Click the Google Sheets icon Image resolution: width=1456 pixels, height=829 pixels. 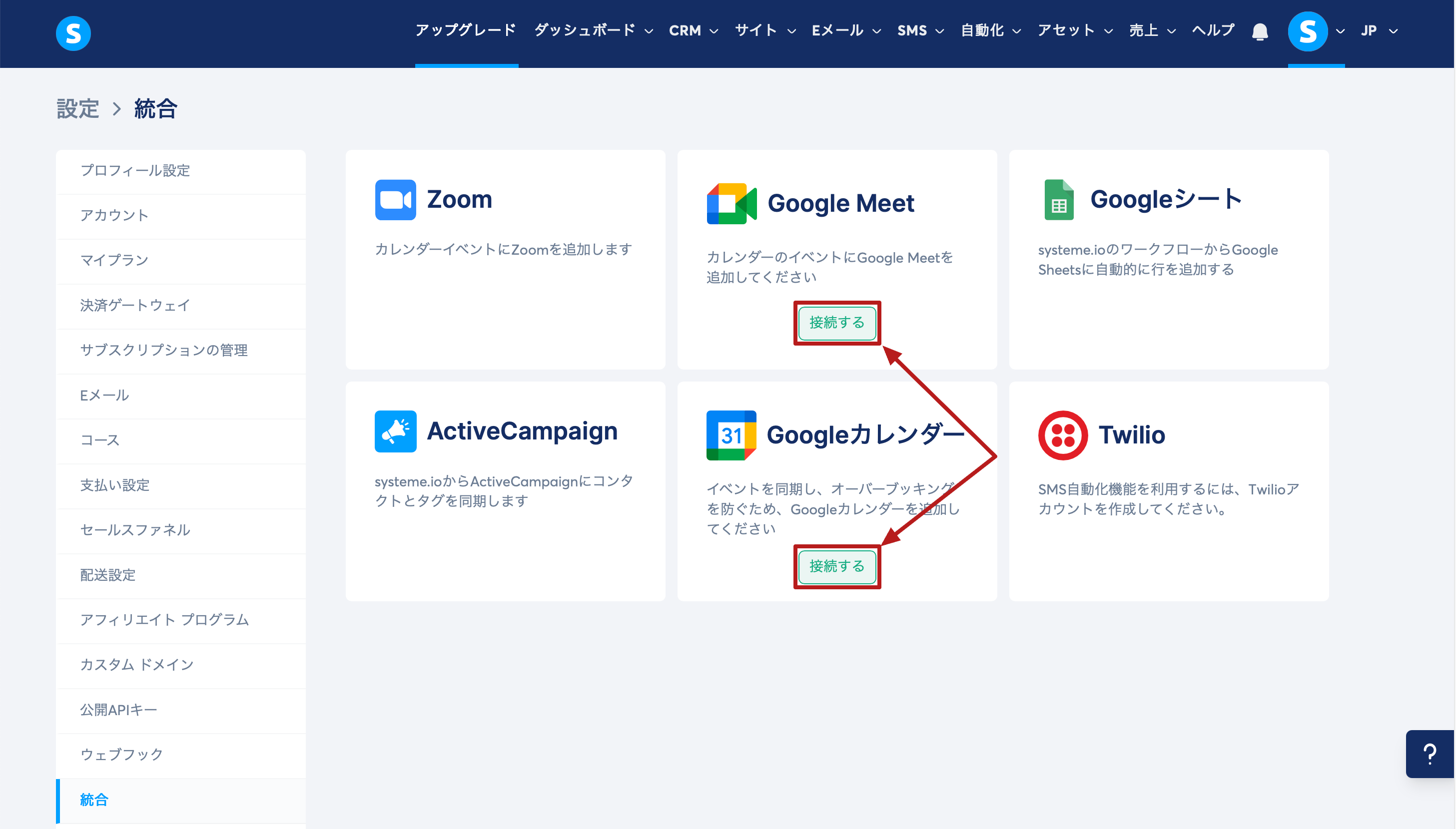pyautogui.click(x=1058, y=200)
